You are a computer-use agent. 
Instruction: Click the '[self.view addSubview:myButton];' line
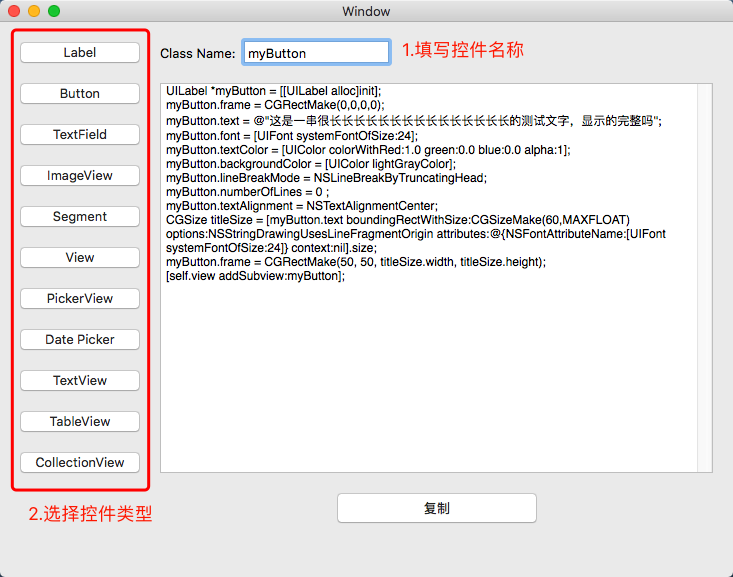(256, 276)
